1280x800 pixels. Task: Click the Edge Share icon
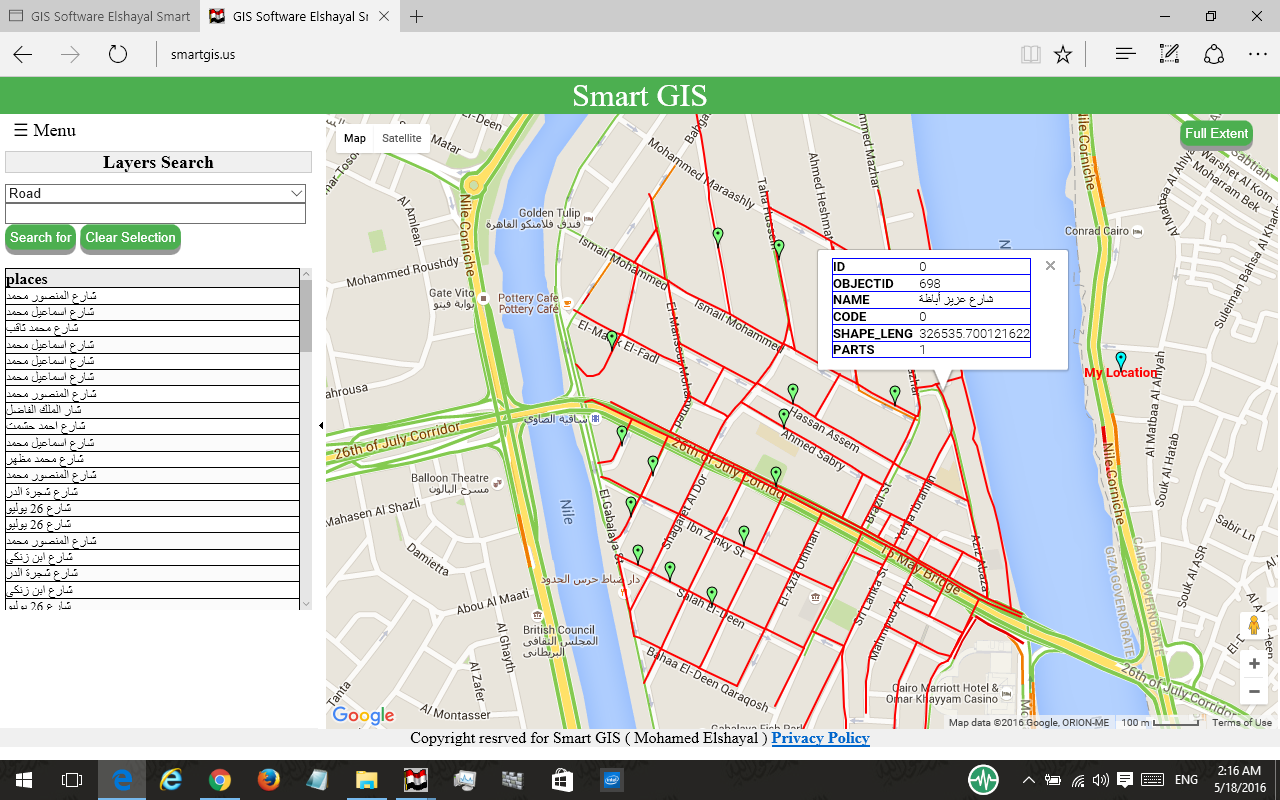[1214, 54]
